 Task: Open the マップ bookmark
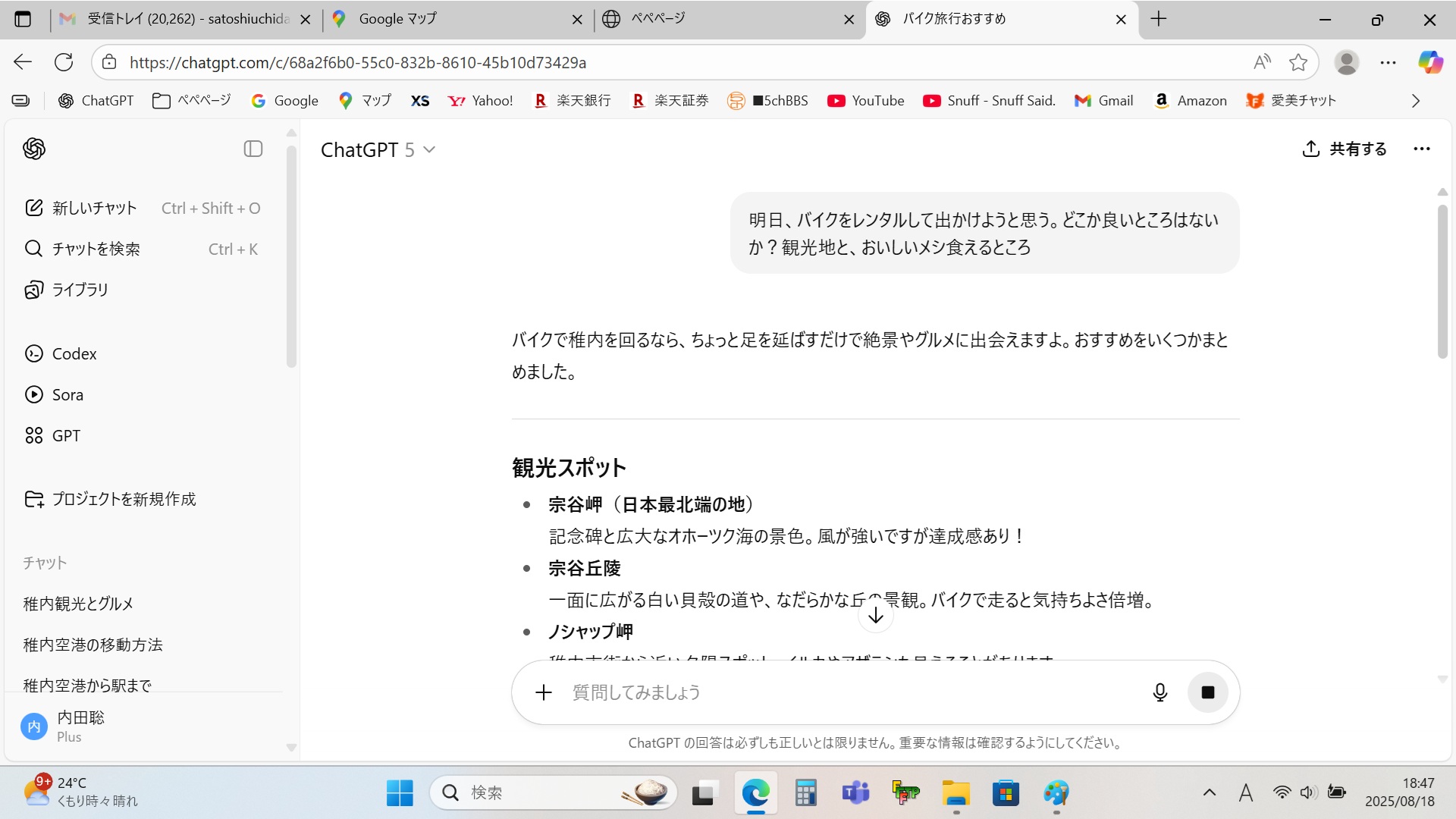coord(365,101)
